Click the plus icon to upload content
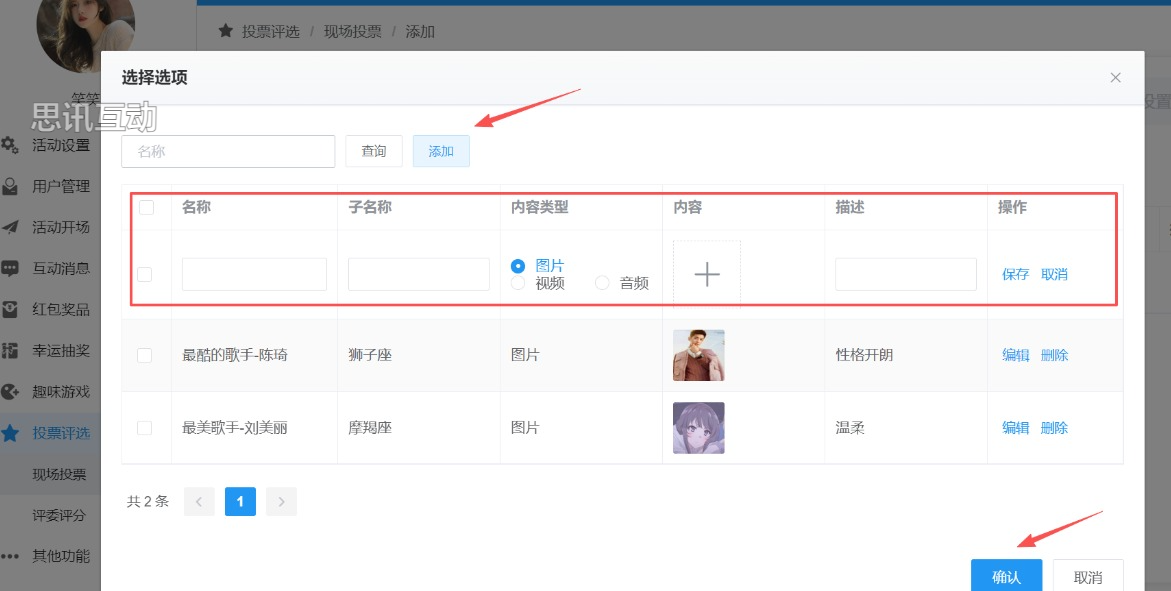Image resolution: width=1171 pixels, height=591 pixels. click(707, 274)
